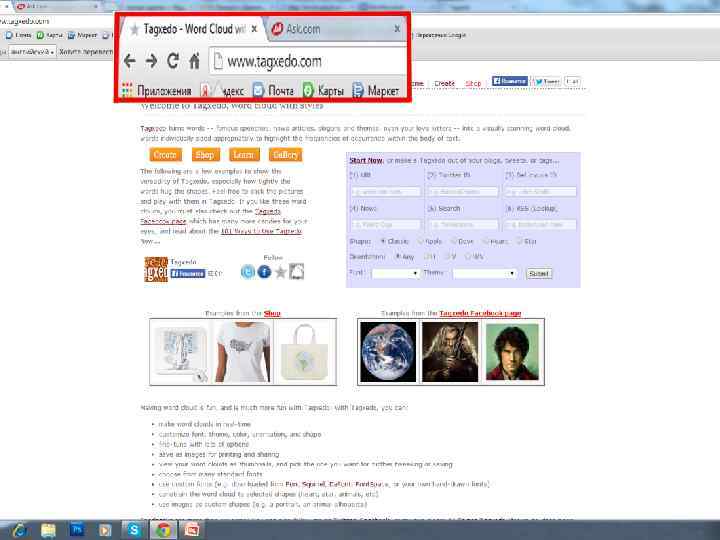
Task: Click the orange Gallery button
Action: click(285, 155)
